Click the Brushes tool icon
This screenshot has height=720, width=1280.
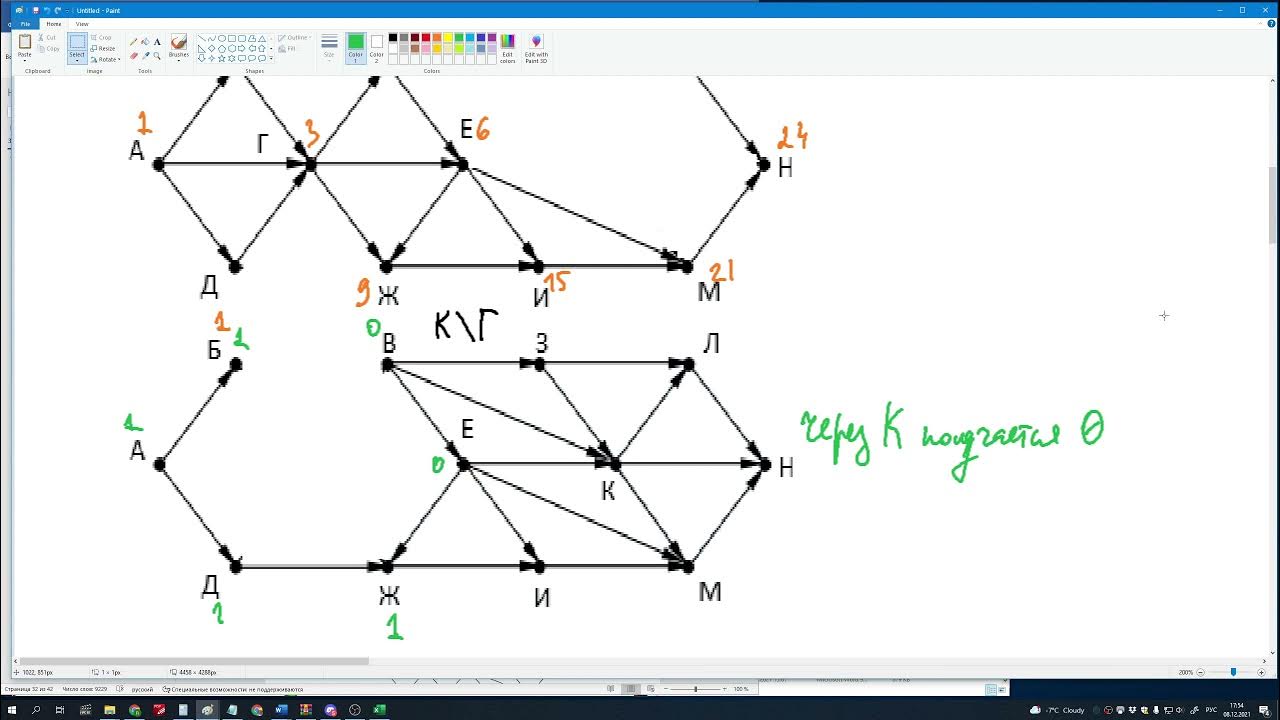(x=178, y=41)
